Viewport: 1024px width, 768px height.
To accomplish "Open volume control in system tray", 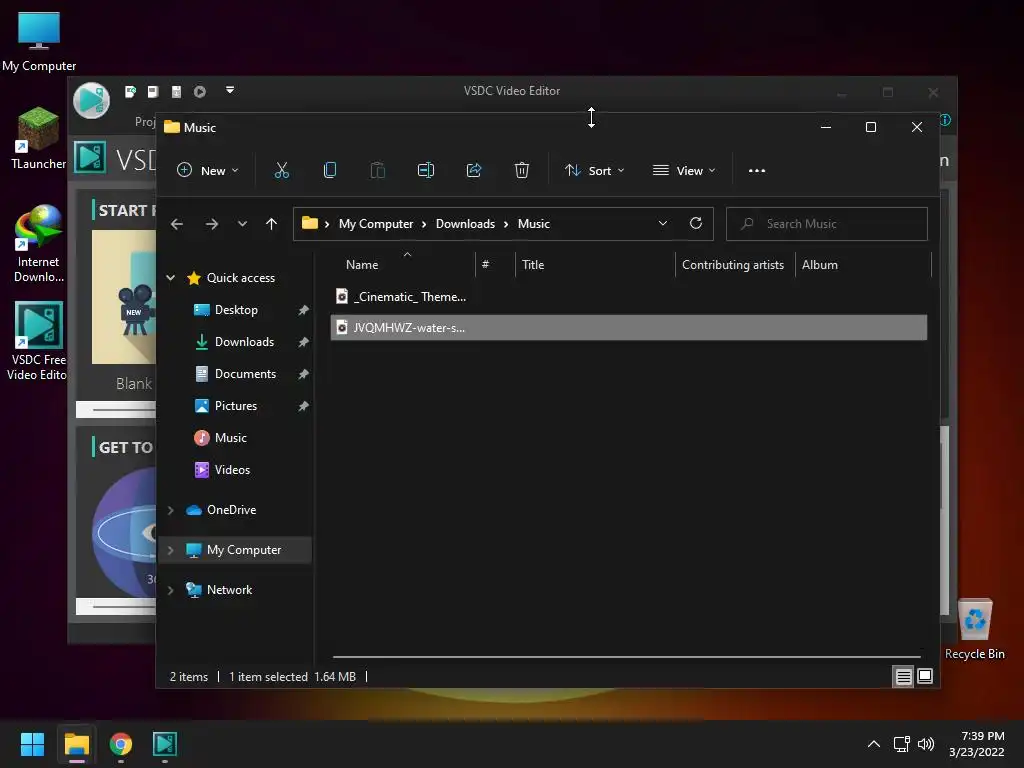I will [926, 744].
